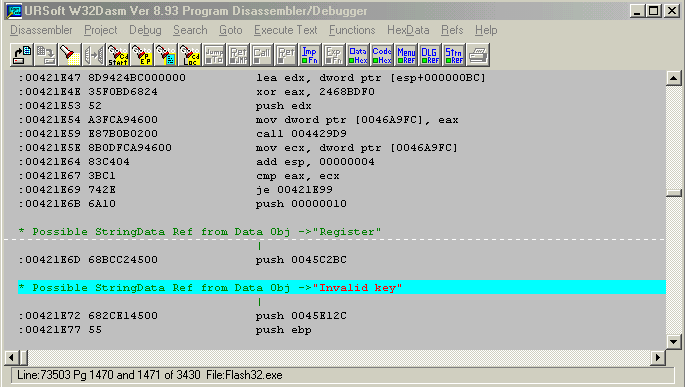This screenshot has width=685, height=387.
Task: Click the vertical scrollbar thumb
Action: tap(674, 193)
